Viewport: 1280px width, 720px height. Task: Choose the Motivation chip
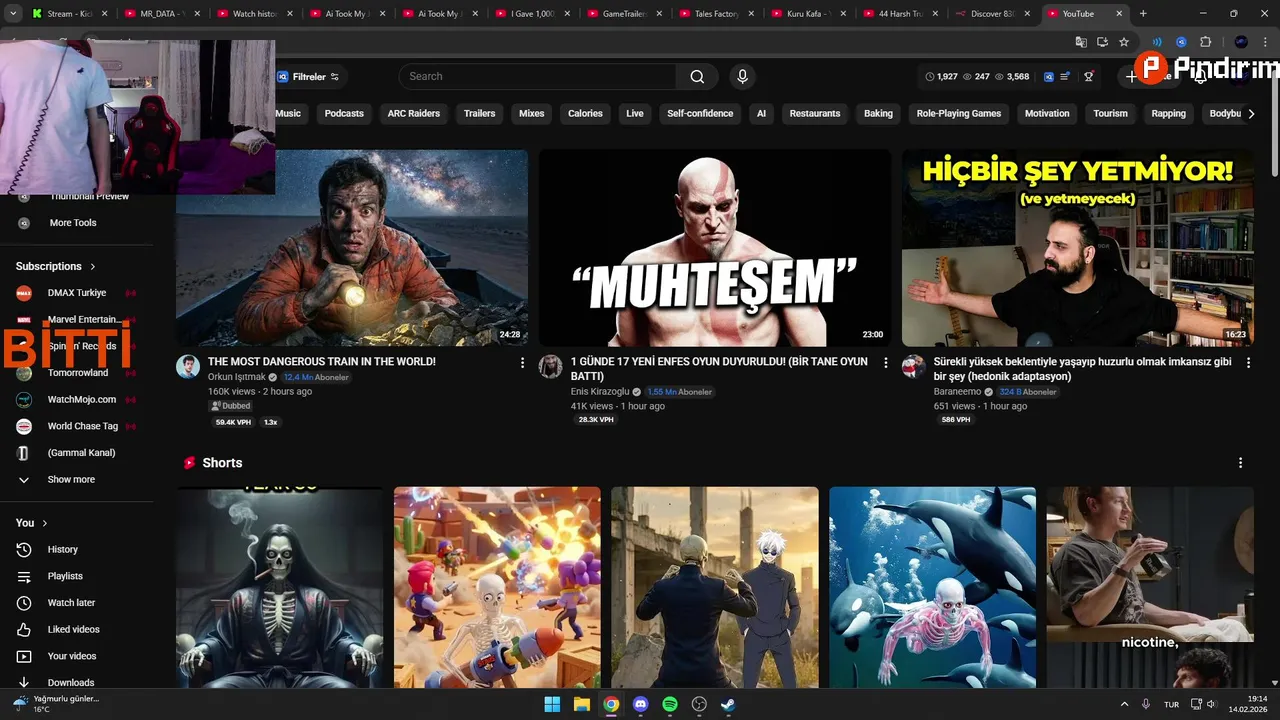pos(1047,114)
